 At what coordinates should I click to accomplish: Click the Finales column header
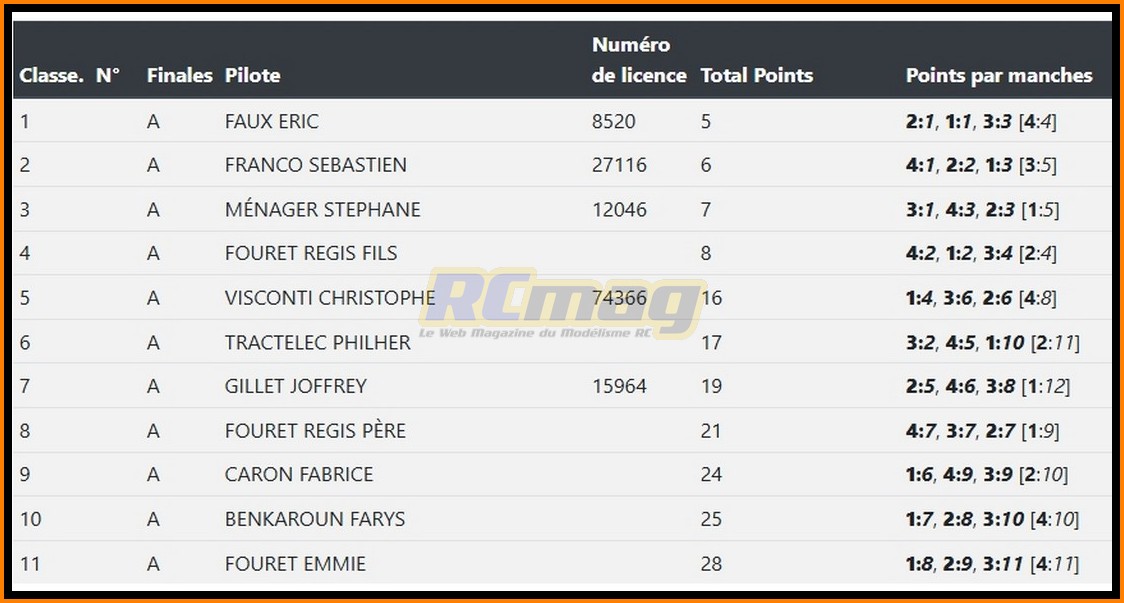pos(179,75)
